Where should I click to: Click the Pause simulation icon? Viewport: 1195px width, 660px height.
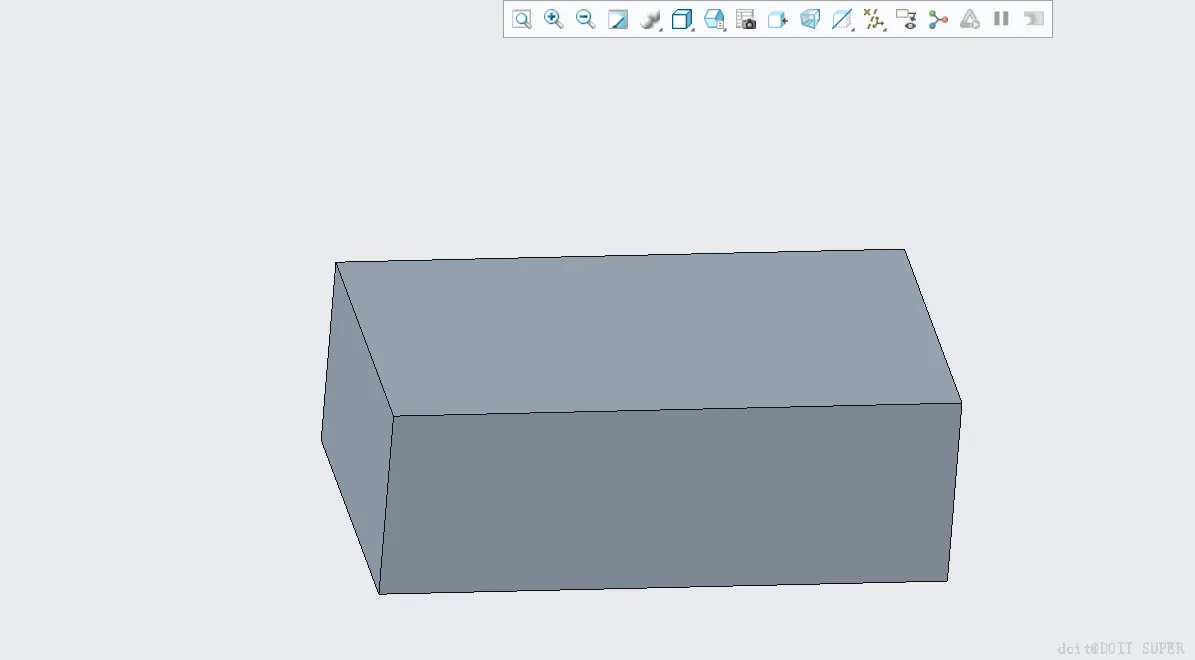(x=1001, y=19)
